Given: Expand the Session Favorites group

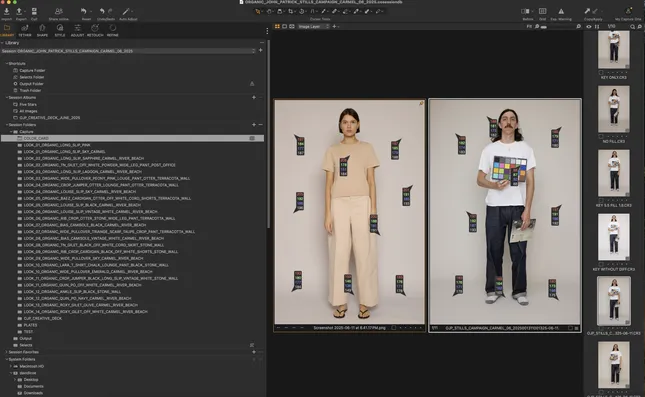Looking at the screenshot, I should tap(7, 352).
